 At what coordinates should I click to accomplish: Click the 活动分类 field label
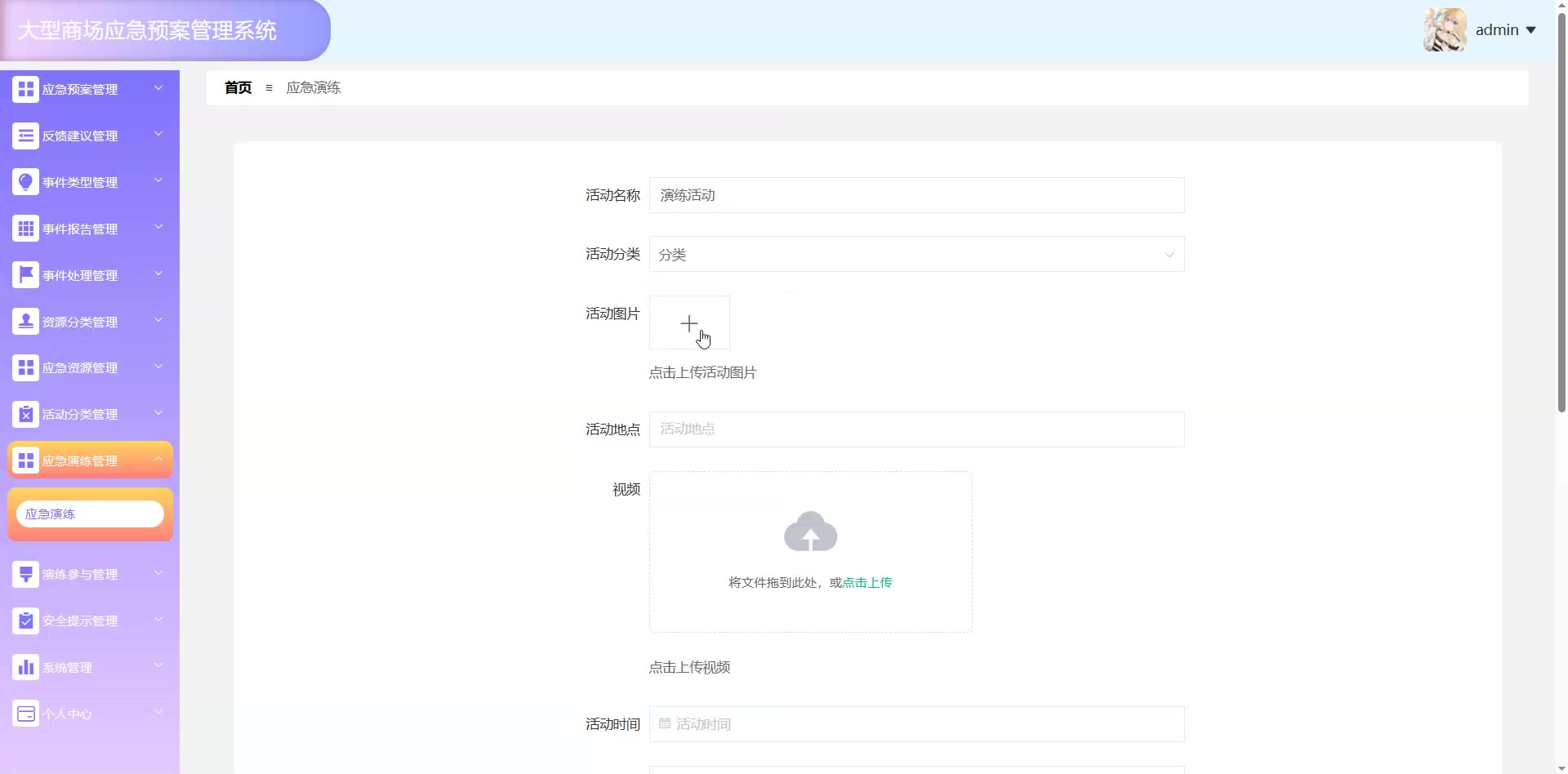click(x=612, y=254)
